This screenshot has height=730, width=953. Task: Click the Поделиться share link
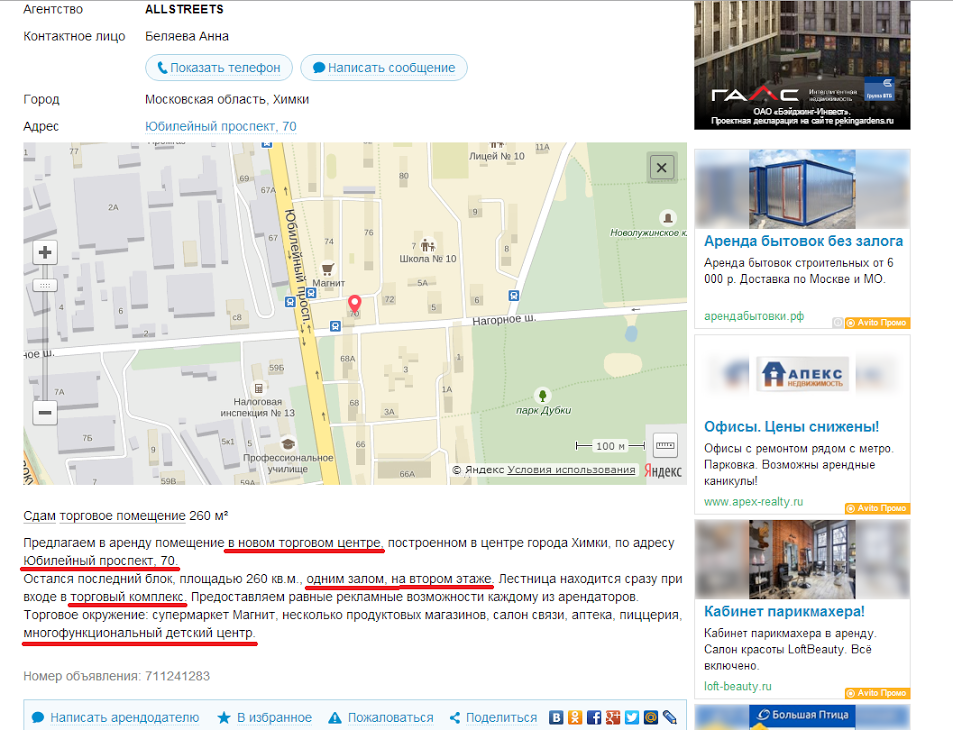point(493,717)
